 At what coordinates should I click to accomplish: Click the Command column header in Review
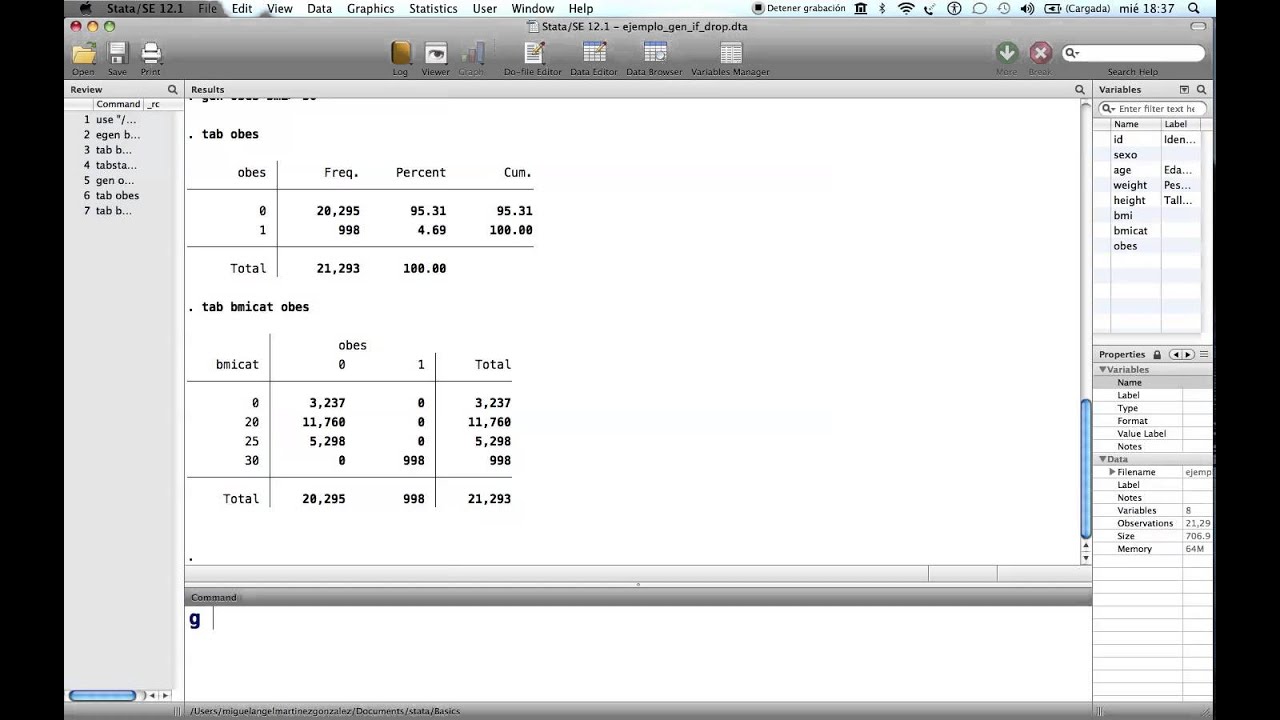[118, 104]
